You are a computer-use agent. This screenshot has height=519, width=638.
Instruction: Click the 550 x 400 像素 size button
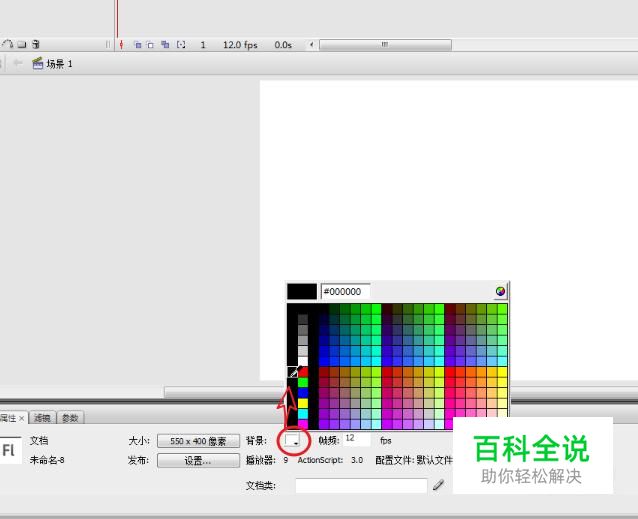[x=198, y=441]
